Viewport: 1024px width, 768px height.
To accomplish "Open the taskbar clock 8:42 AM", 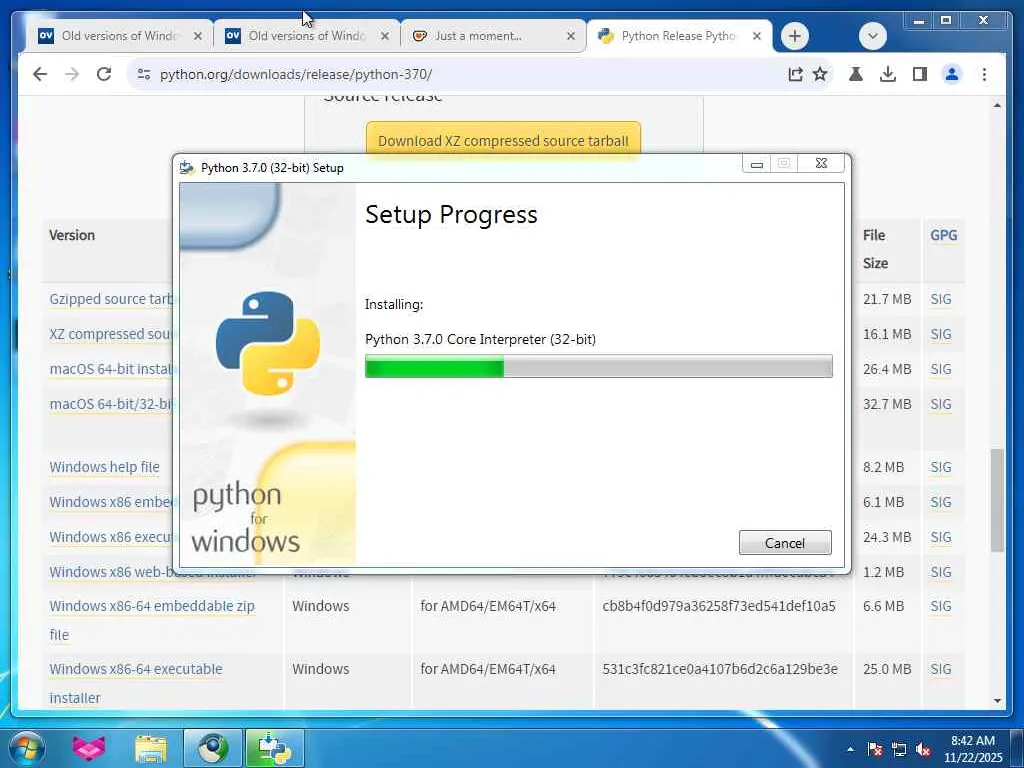I will (x=972, y=749).
